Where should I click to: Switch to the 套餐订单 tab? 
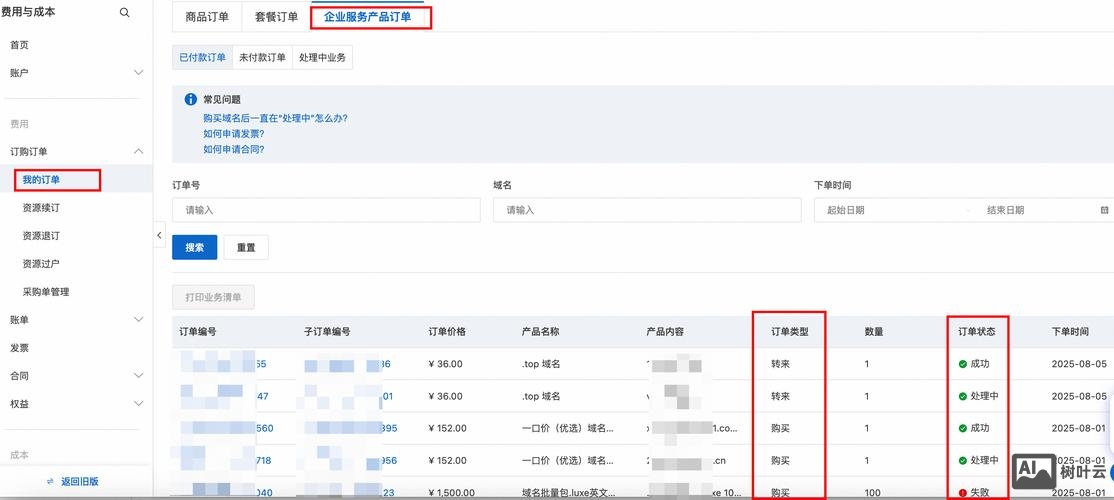click(276, 17)
